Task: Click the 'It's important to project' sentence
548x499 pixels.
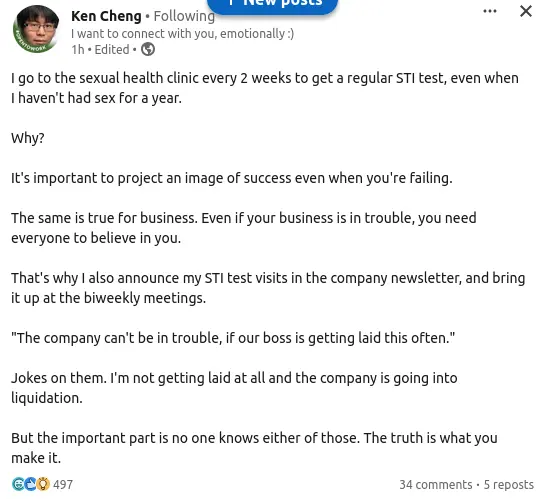Action: (232, 178)
